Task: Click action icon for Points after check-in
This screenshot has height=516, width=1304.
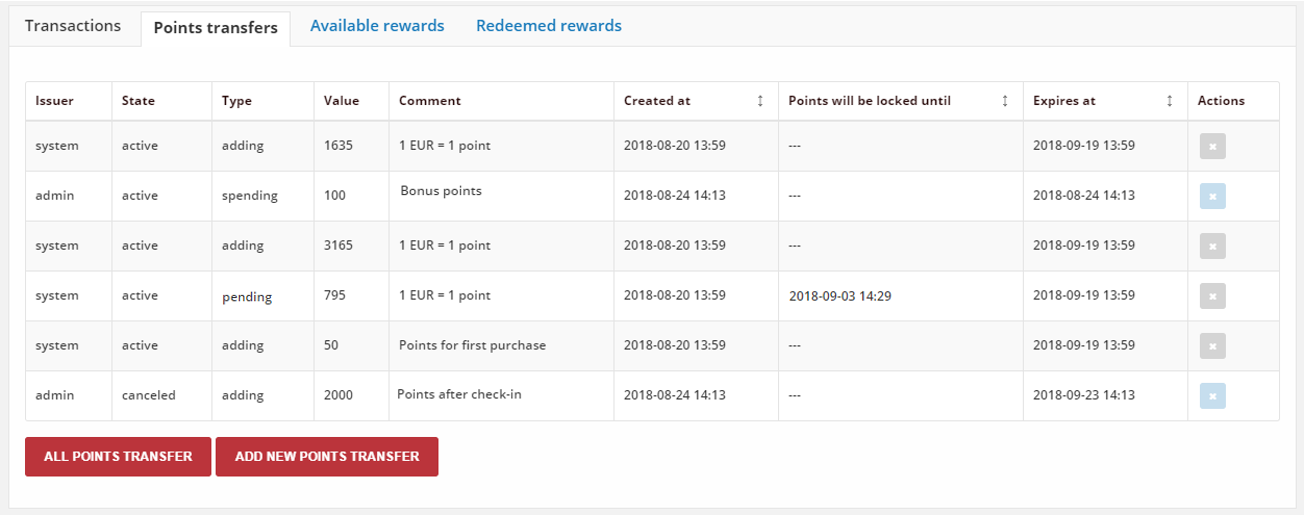Action: [1212, 396]
